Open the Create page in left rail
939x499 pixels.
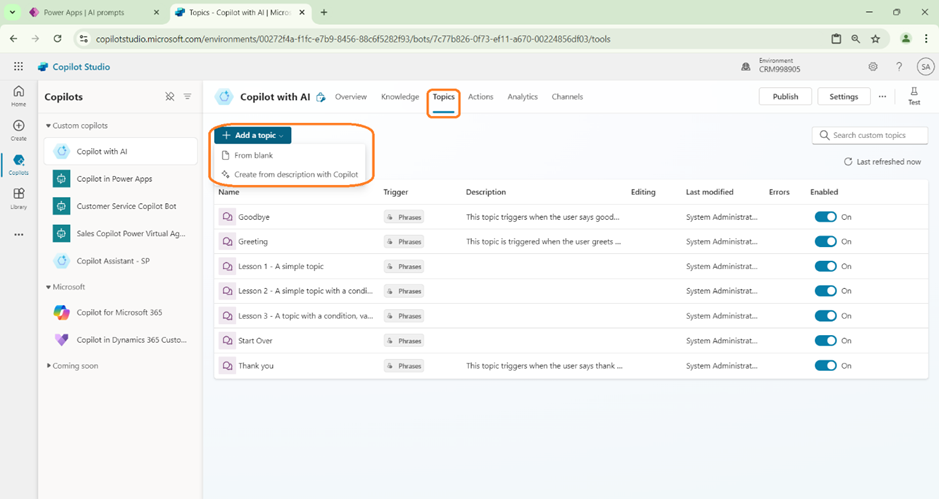pos(18,130)
